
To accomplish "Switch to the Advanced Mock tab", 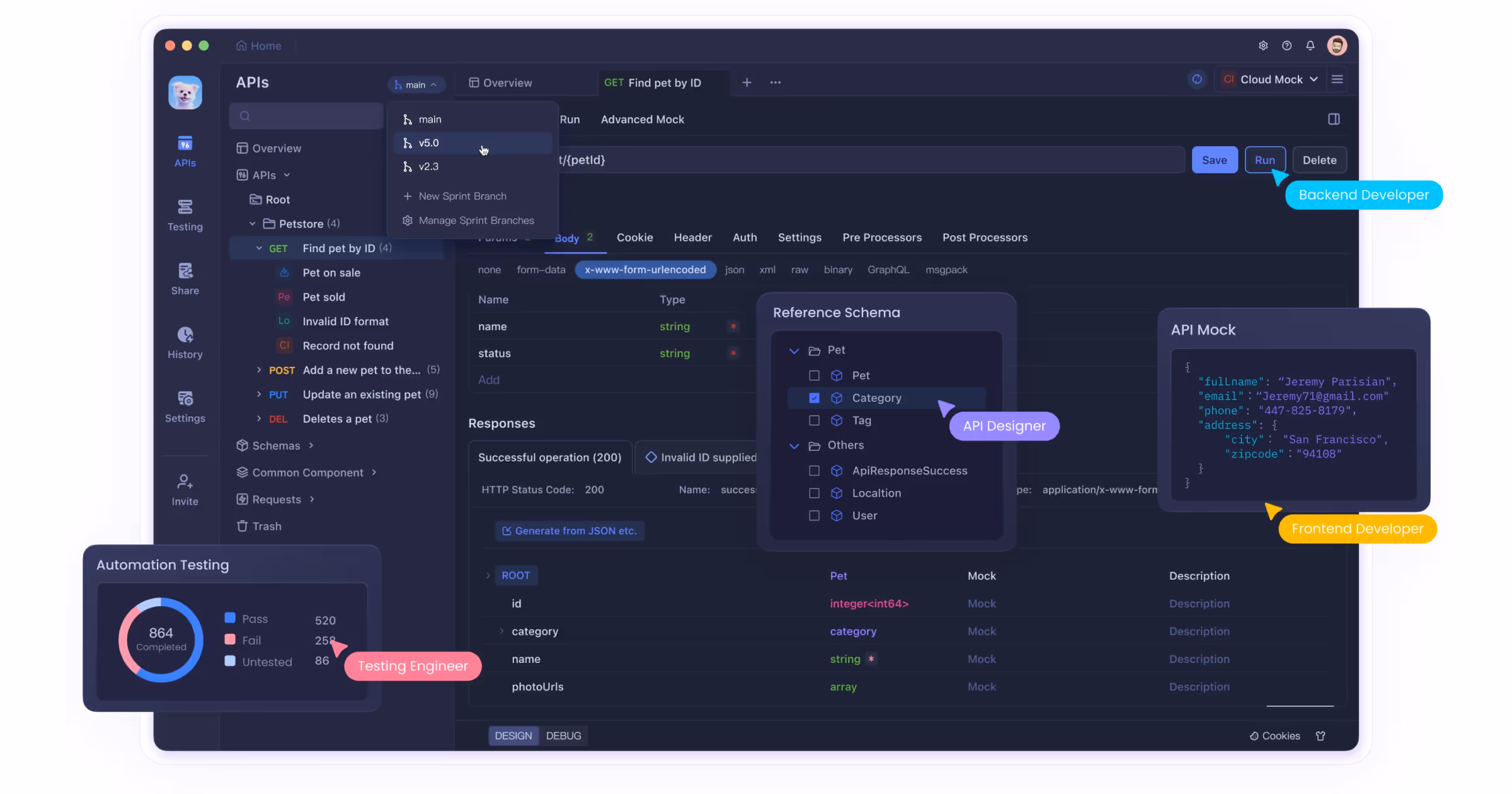I will point(642,120).
